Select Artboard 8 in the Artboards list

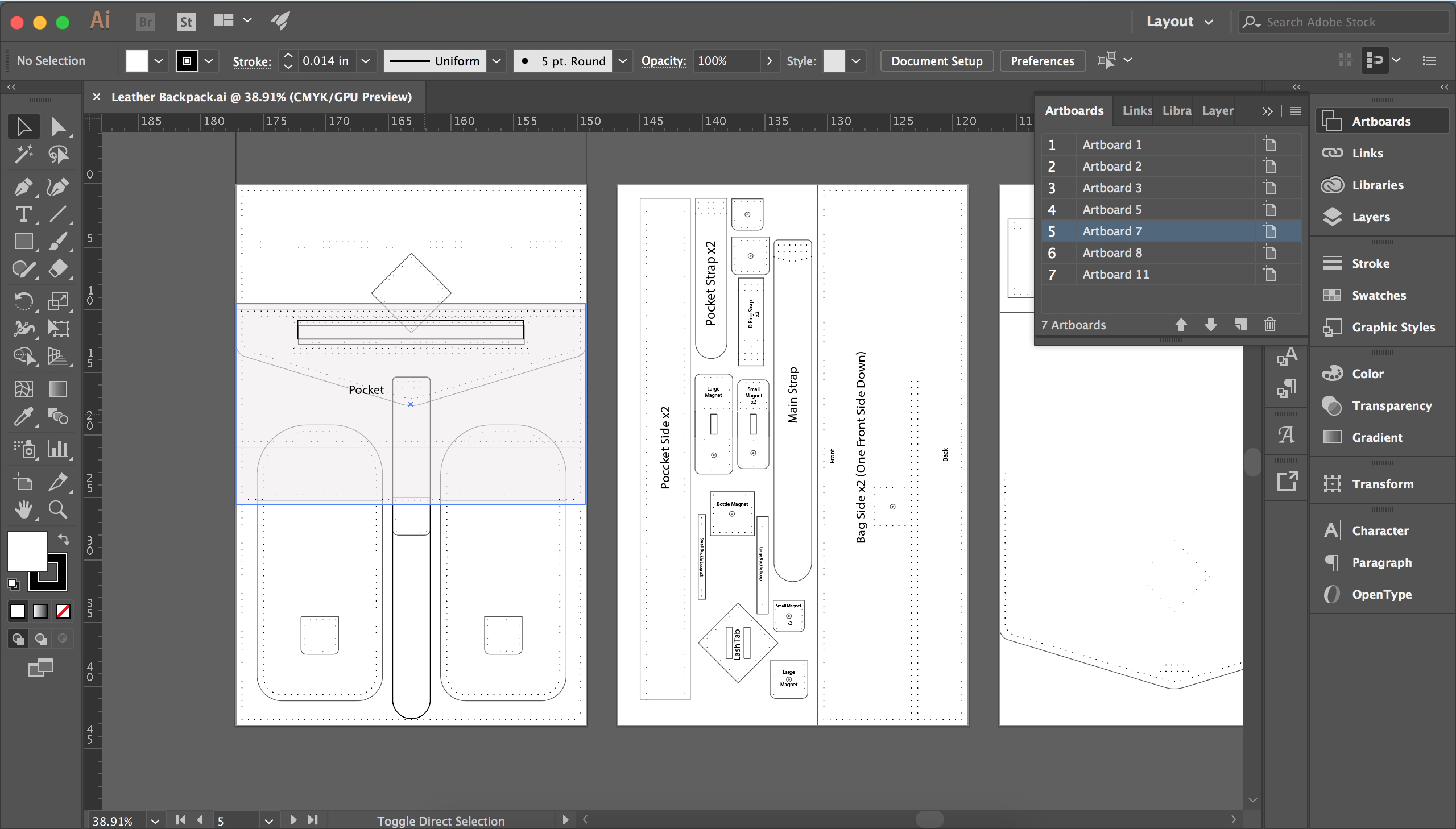(1112, 253)
